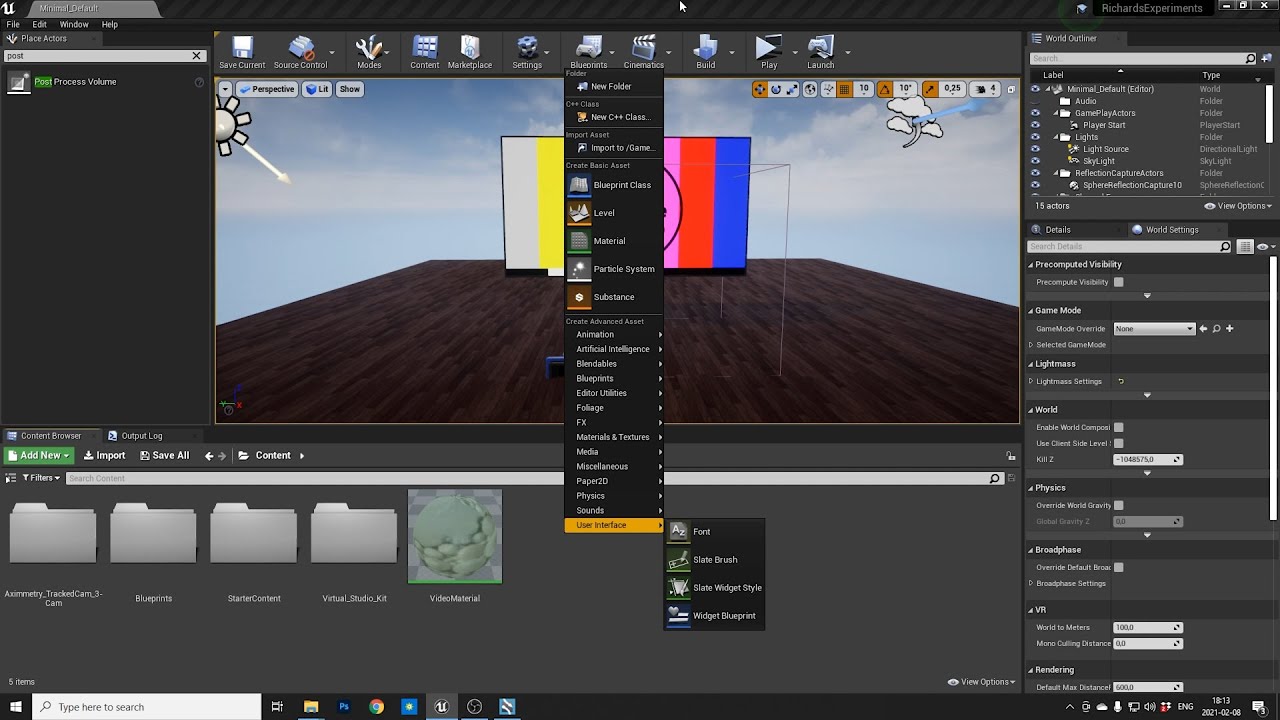Create a Blueprint Class asset
This screenshot has width=1280, height=720.
pyautogui.click(x=614, y=185)
